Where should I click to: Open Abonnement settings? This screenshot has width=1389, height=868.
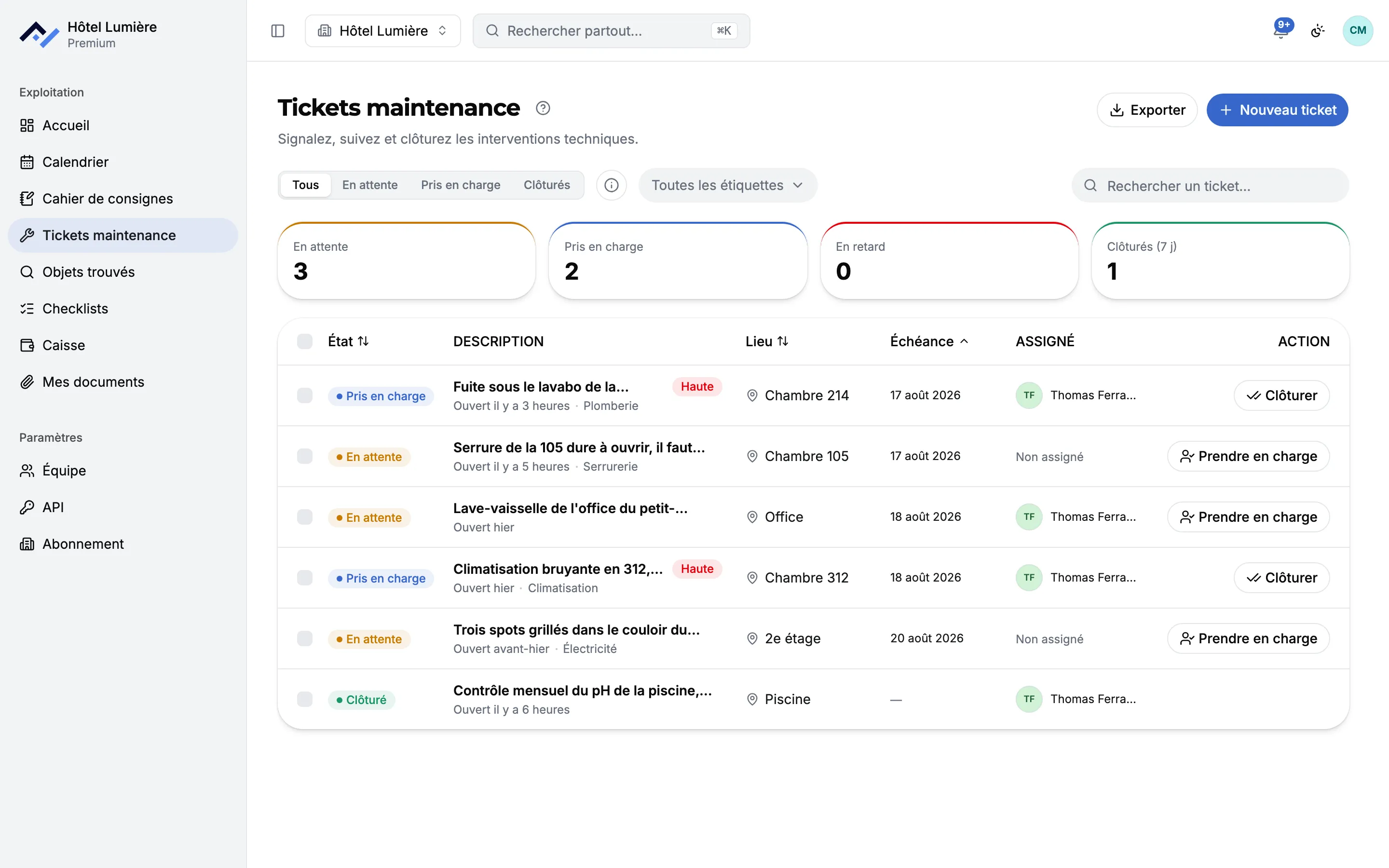123,544
